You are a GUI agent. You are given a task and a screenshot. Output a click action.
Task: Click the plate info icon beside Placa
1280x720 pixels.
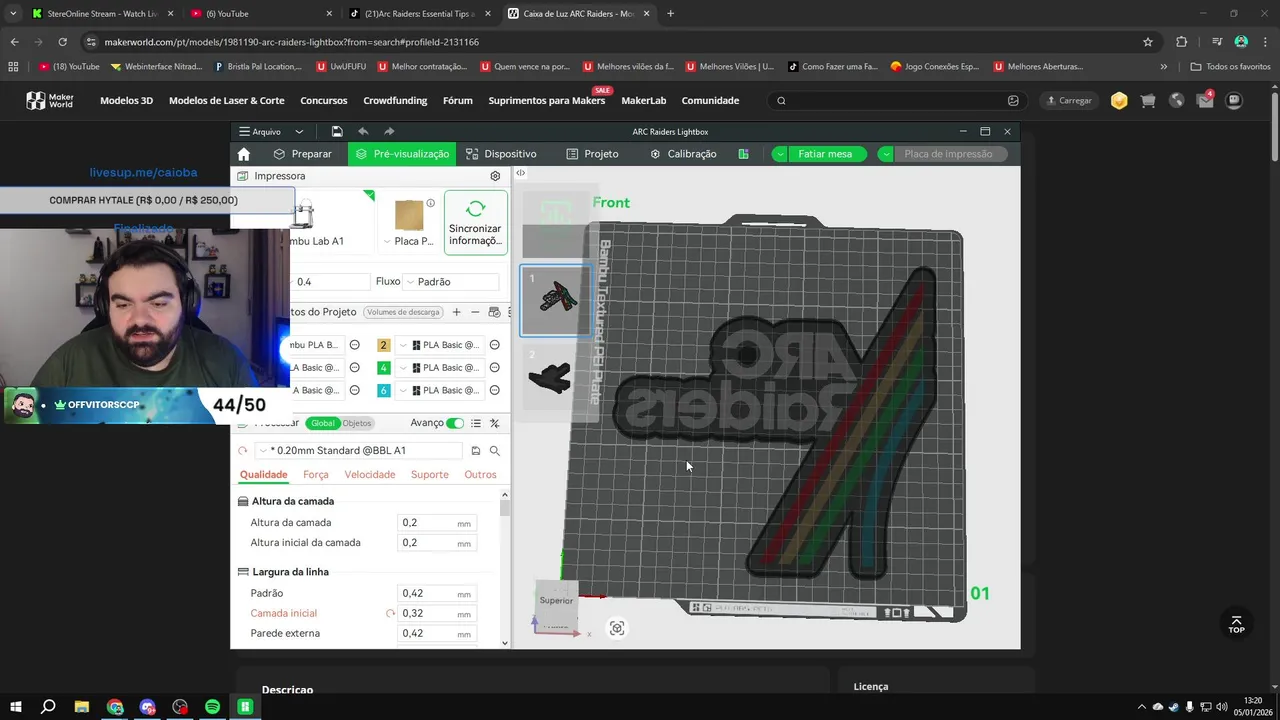click(431, 203)
